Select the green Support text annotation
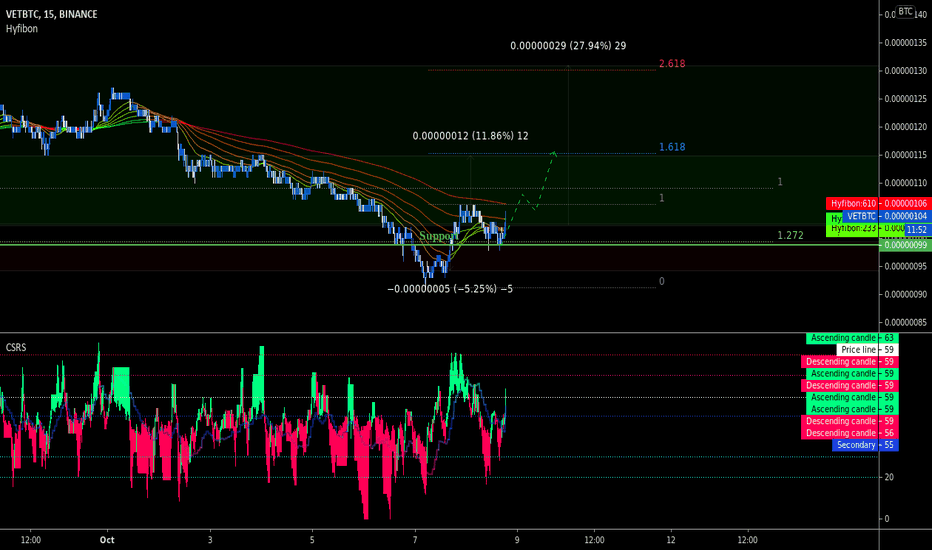The height and width of the screenshot is (550, 932). click(438, 236)
